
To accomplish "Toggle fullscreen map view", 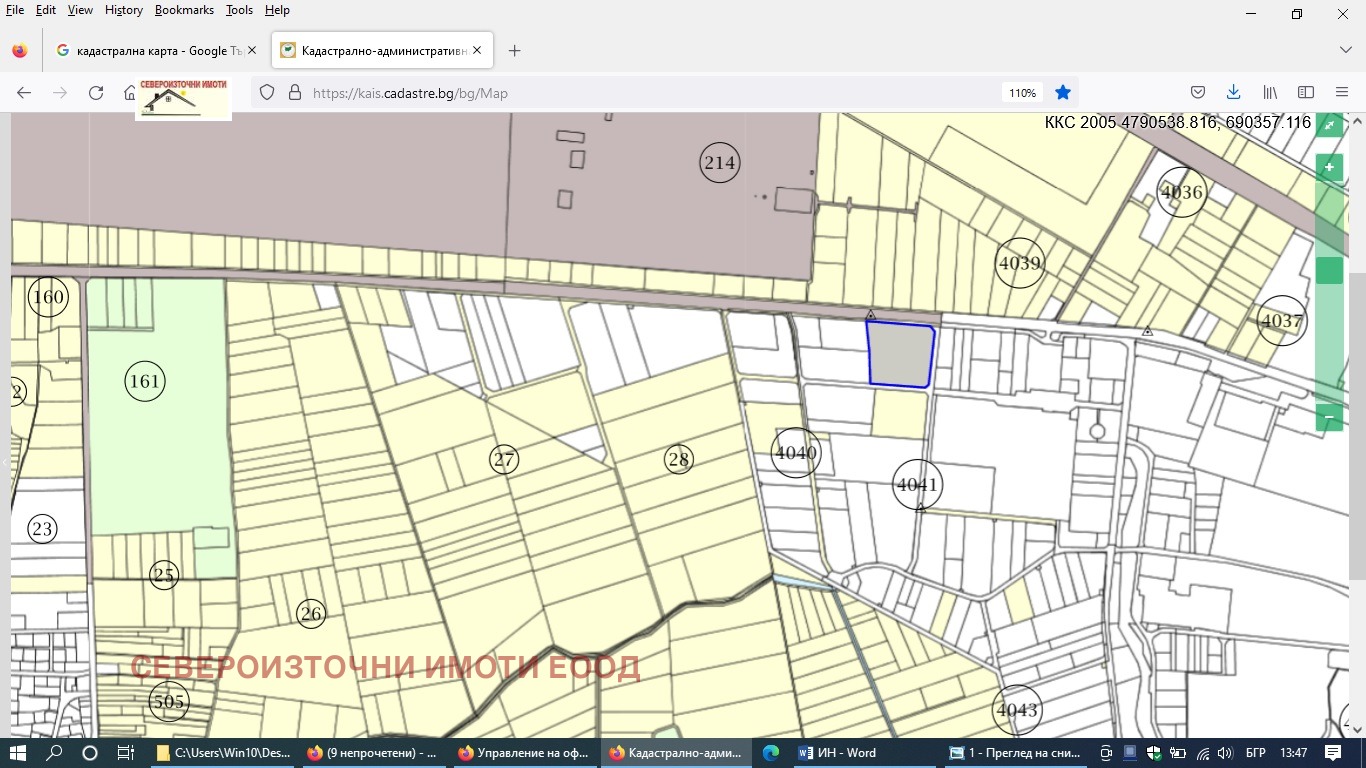I will tap(1328, 125).
